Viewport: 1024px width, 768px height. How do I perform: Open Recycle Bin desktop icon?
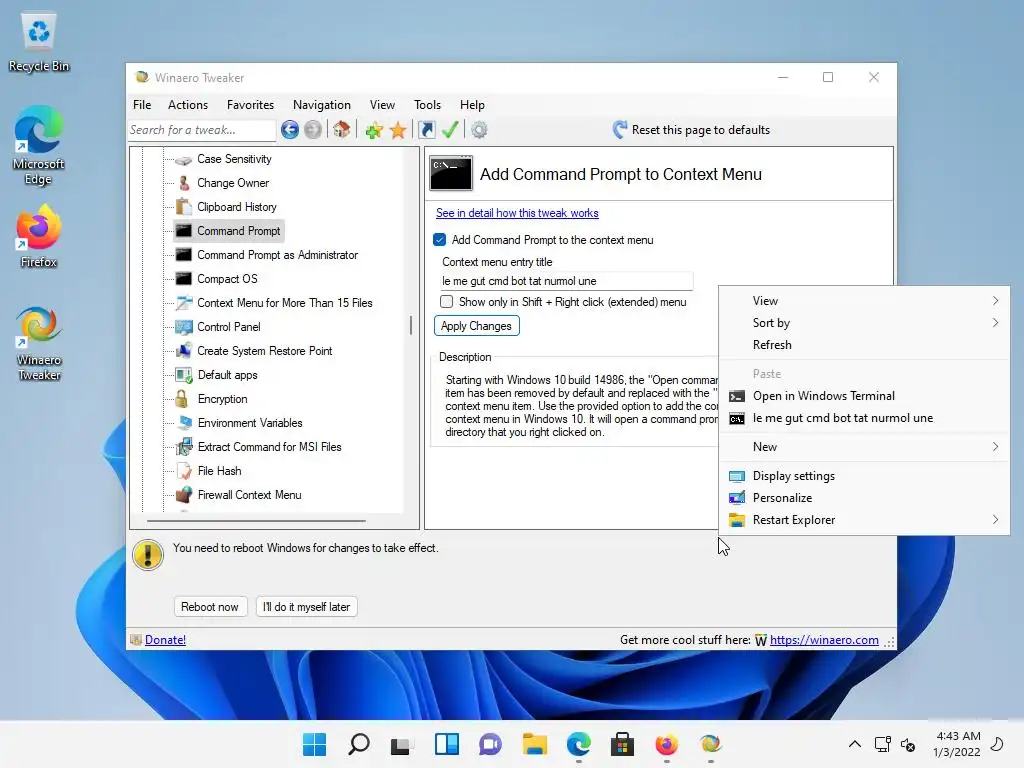39,42
